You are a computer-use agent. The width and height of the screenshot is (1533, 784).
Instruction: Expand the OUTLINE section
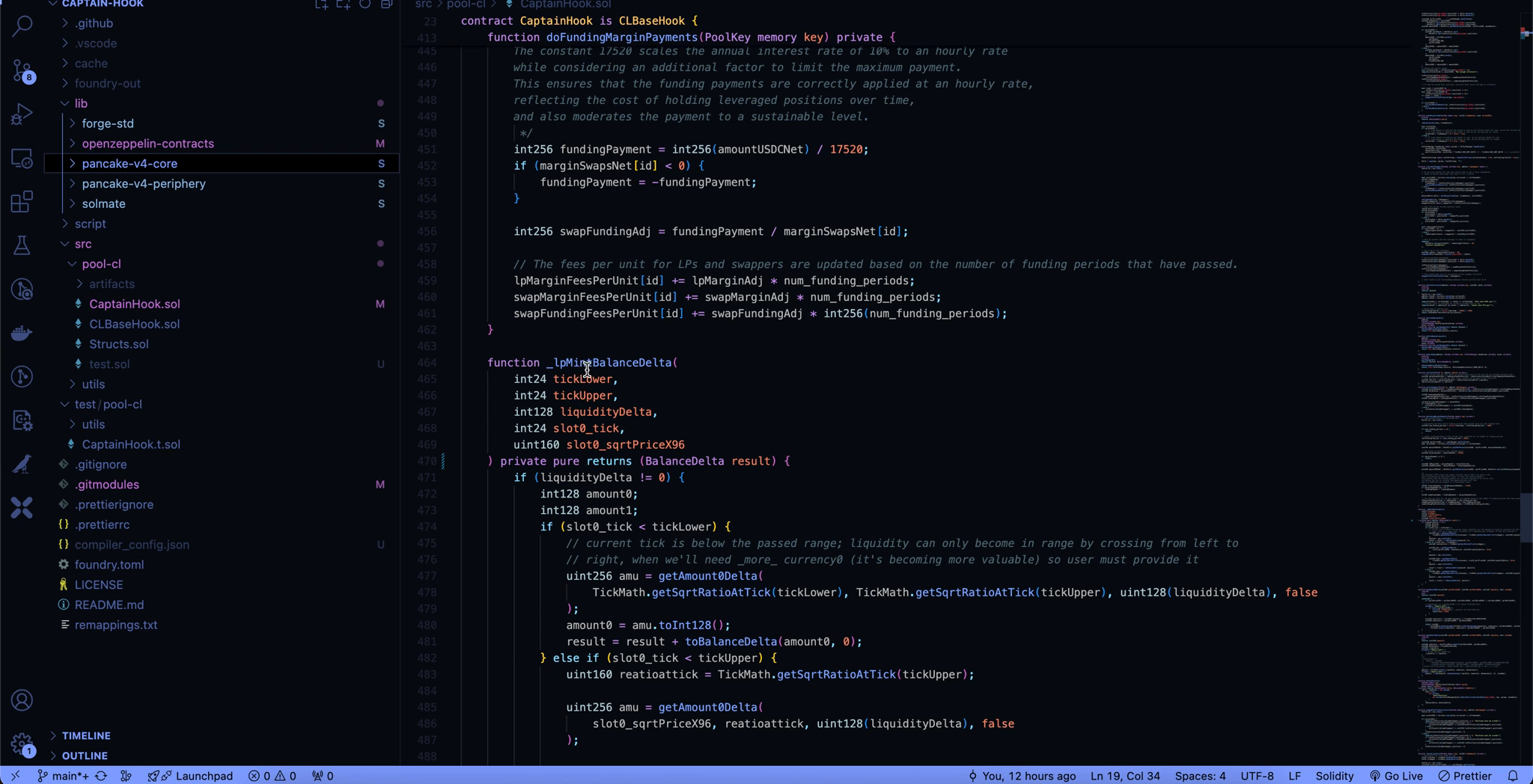coord(222,756)
